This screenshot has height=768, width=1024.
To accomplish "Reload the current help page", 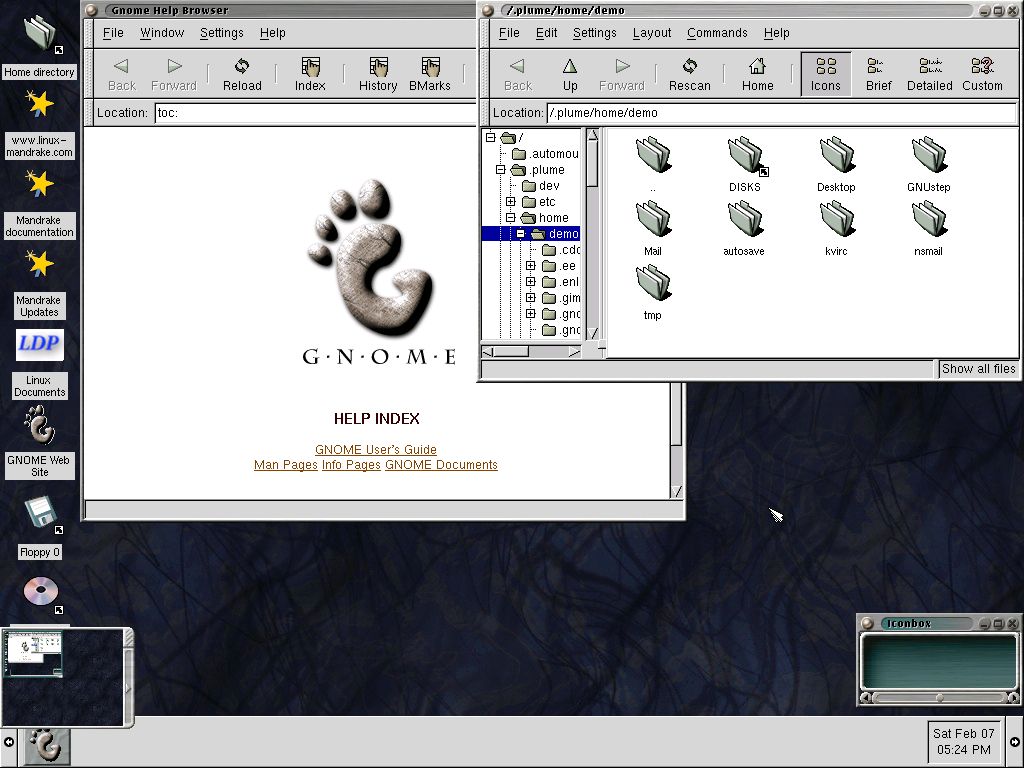I will 242,73.
